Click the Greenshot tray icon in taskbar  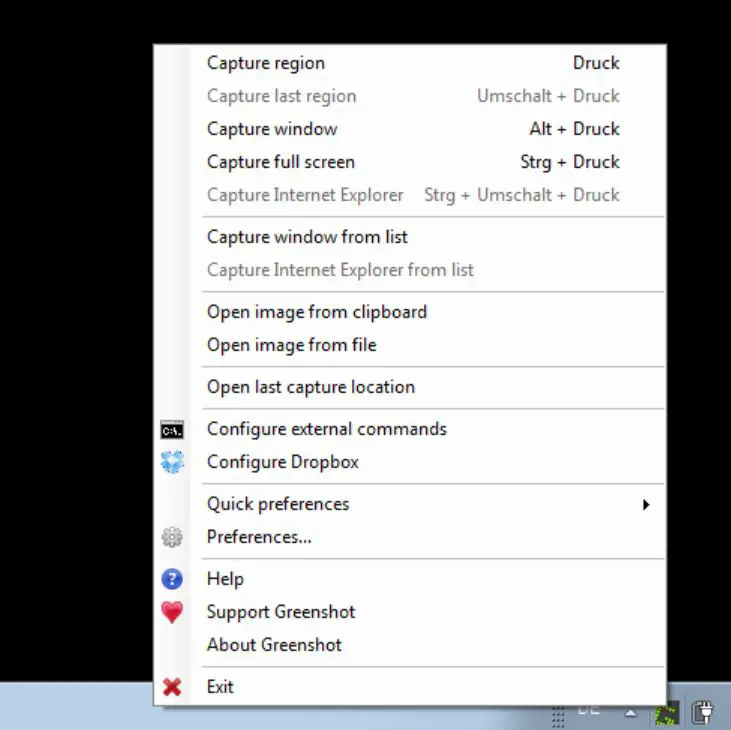(x=667, y=714)
